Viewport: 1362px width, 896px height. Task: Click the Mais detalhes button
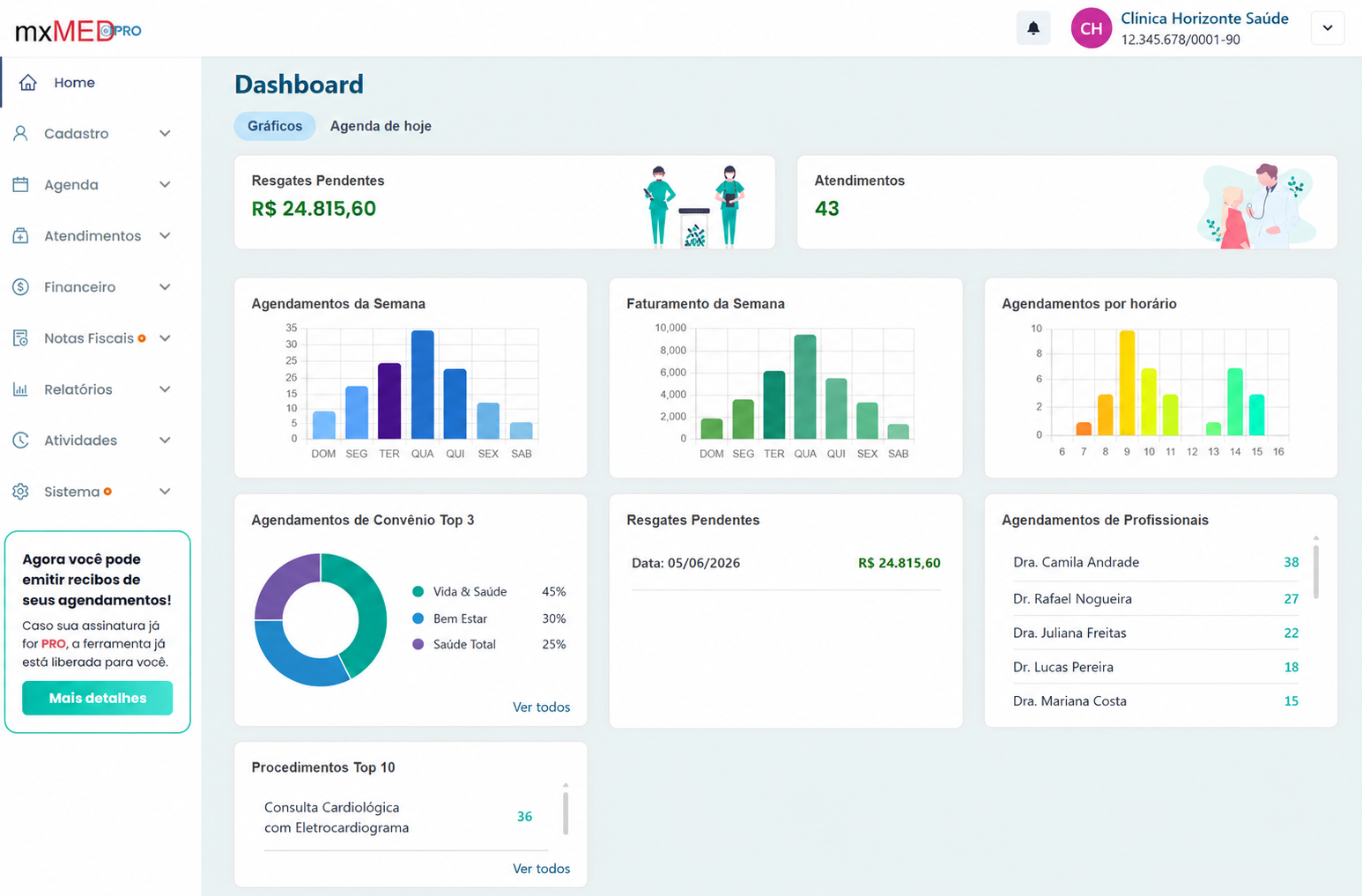(x=98, y=698)
